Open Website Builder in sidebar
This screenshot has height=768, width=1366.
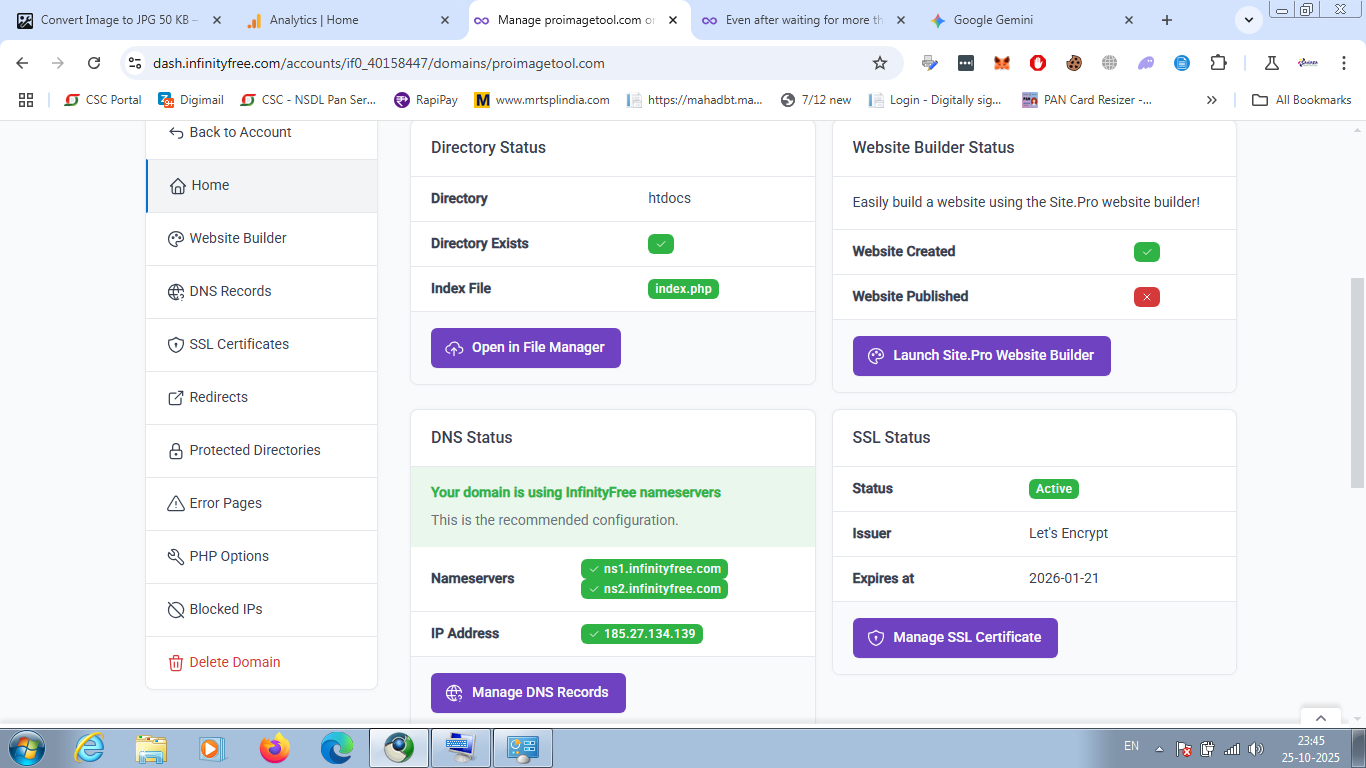pyautogui.click(x=238, y=238)
